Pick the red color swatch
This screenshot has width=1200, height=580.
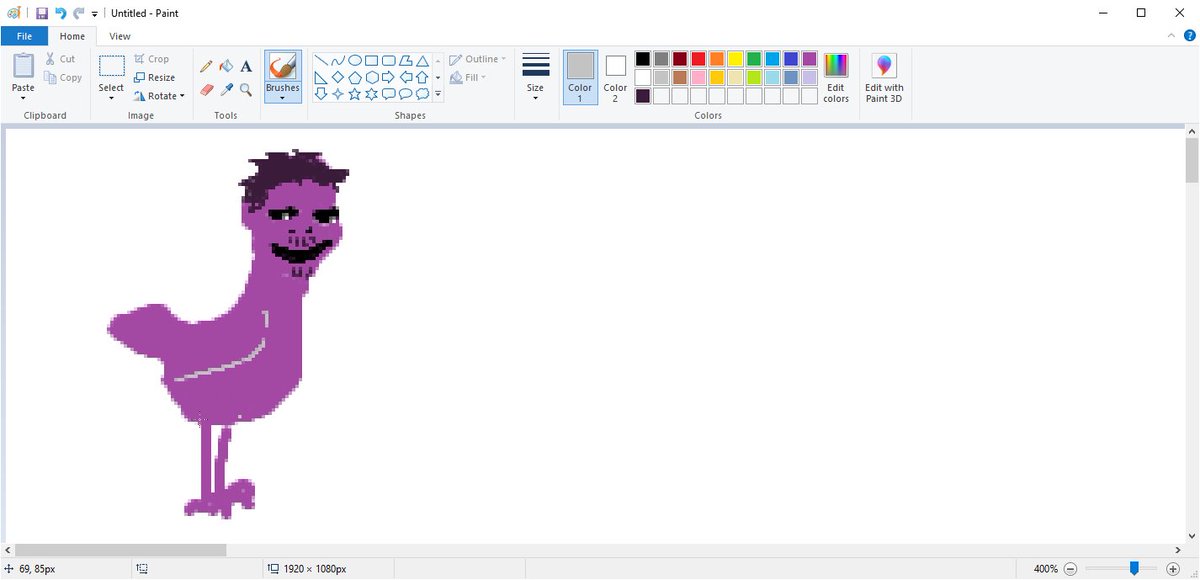(x=698, y=59)
